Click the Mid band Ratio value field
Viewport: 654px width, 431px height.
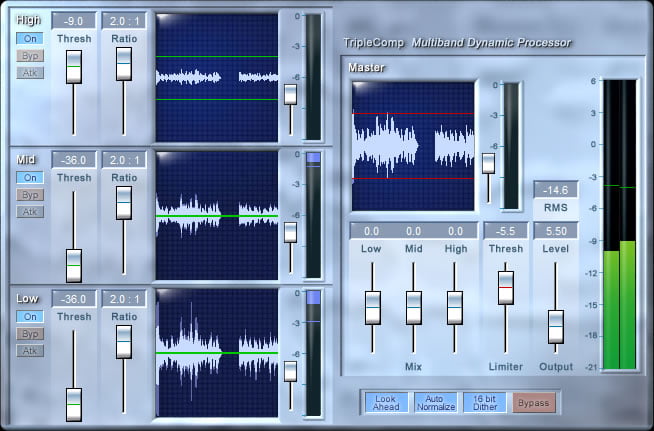[x=124, y=160]
